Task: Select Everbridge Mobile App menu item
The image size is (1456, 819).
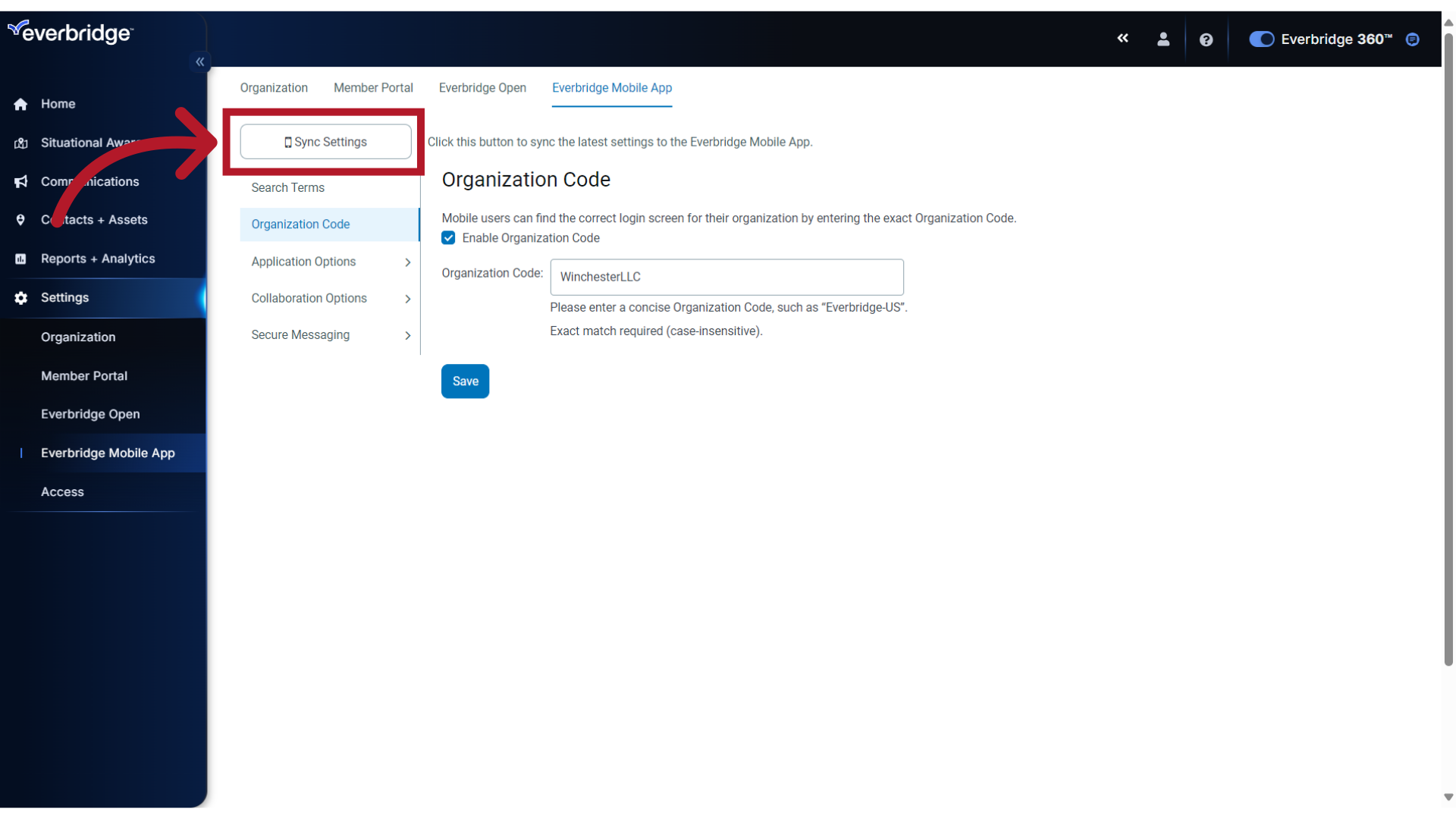Action: pos(107,453)
